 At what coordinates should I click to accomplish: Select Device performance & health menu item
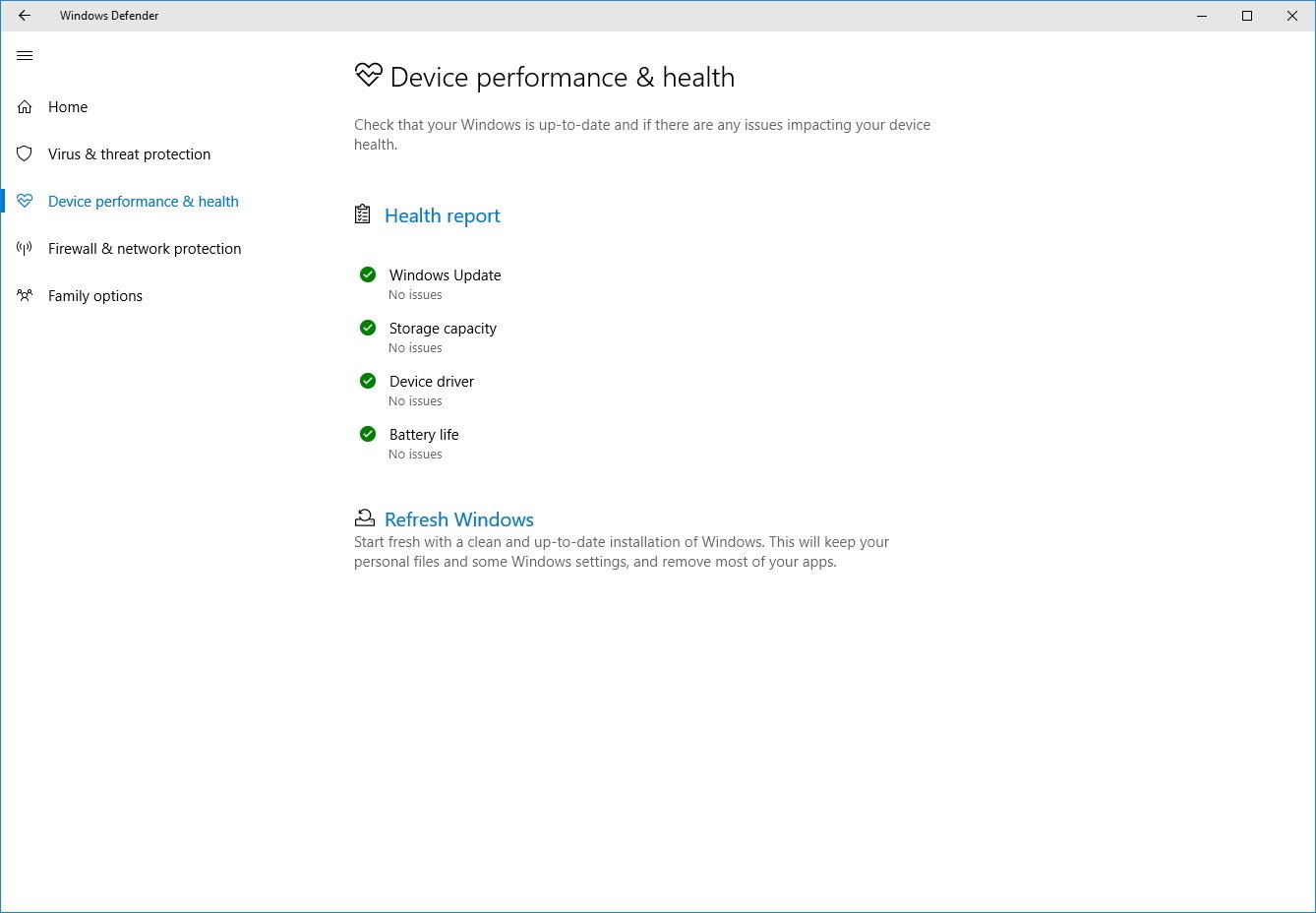click(144, 201)
